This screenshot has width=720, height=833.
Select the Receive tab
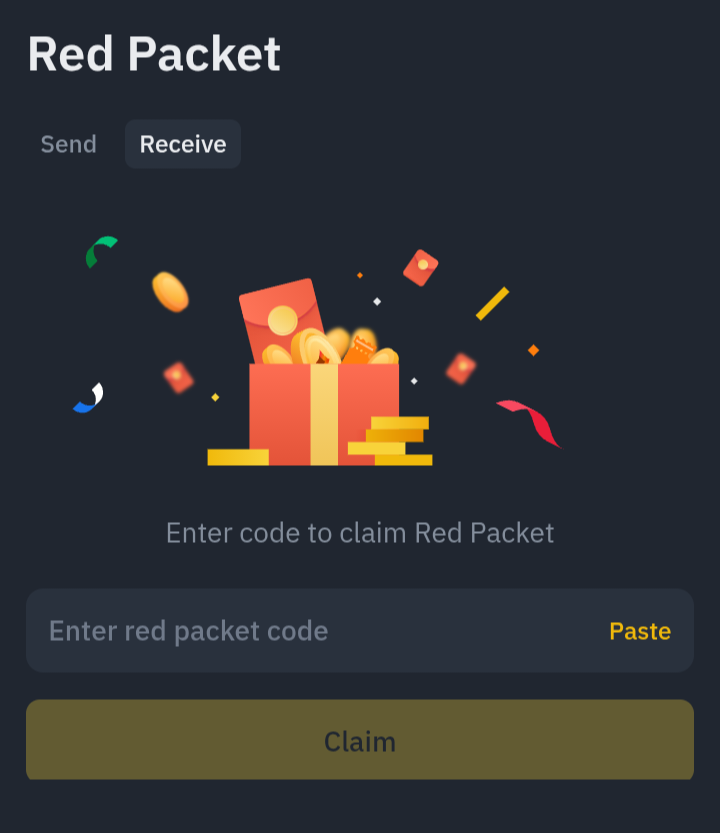click(x=183, y=144)
